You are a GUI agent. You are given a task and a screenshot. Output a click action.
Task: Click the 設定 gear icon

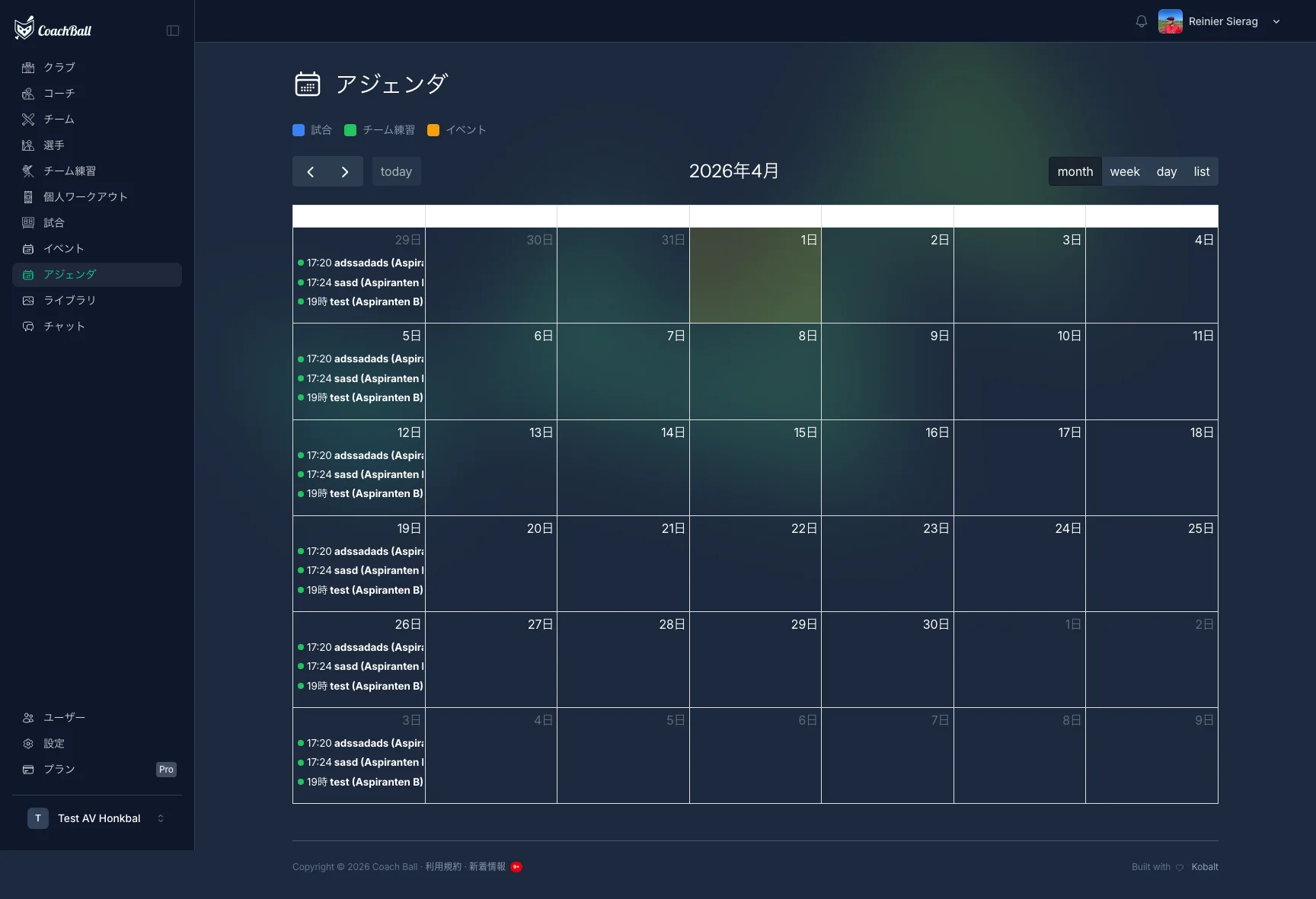28,744
